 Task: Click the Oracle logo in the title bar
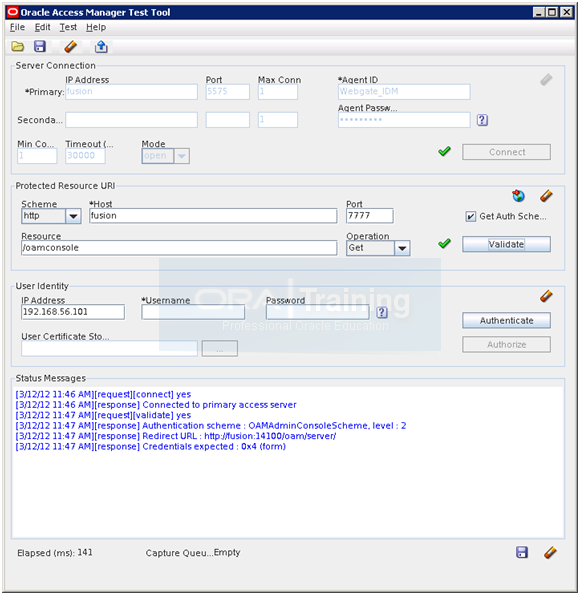[13, 12]
